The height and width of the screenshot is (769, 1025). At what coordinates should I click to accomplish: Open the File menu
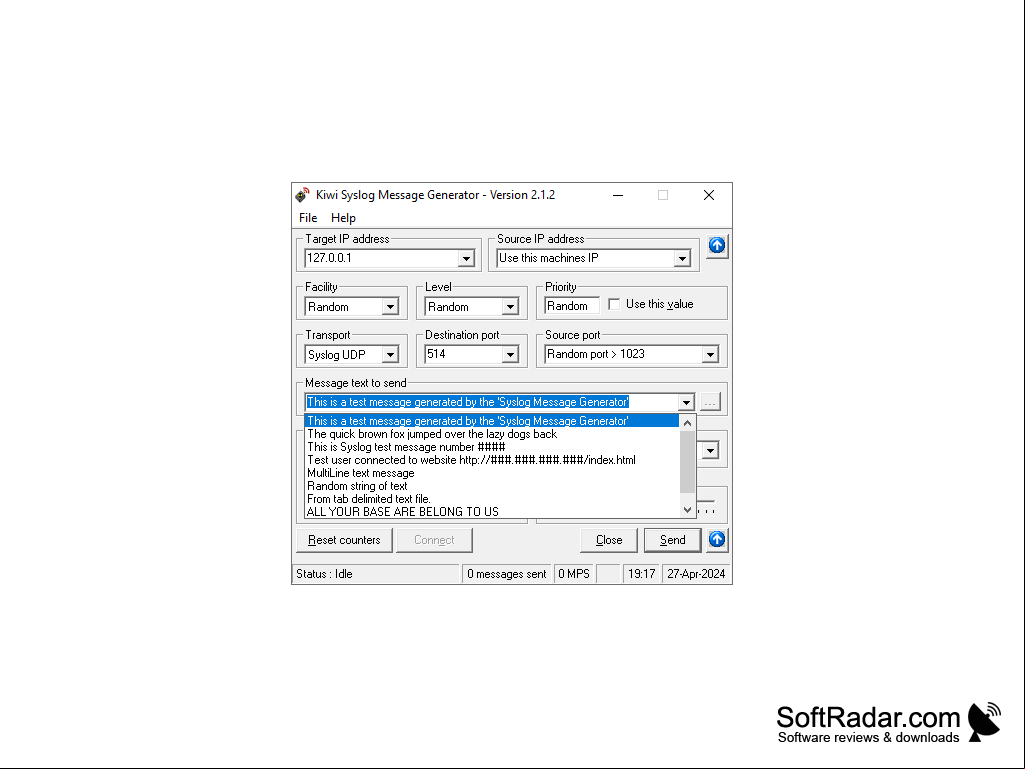click(308, 218)
